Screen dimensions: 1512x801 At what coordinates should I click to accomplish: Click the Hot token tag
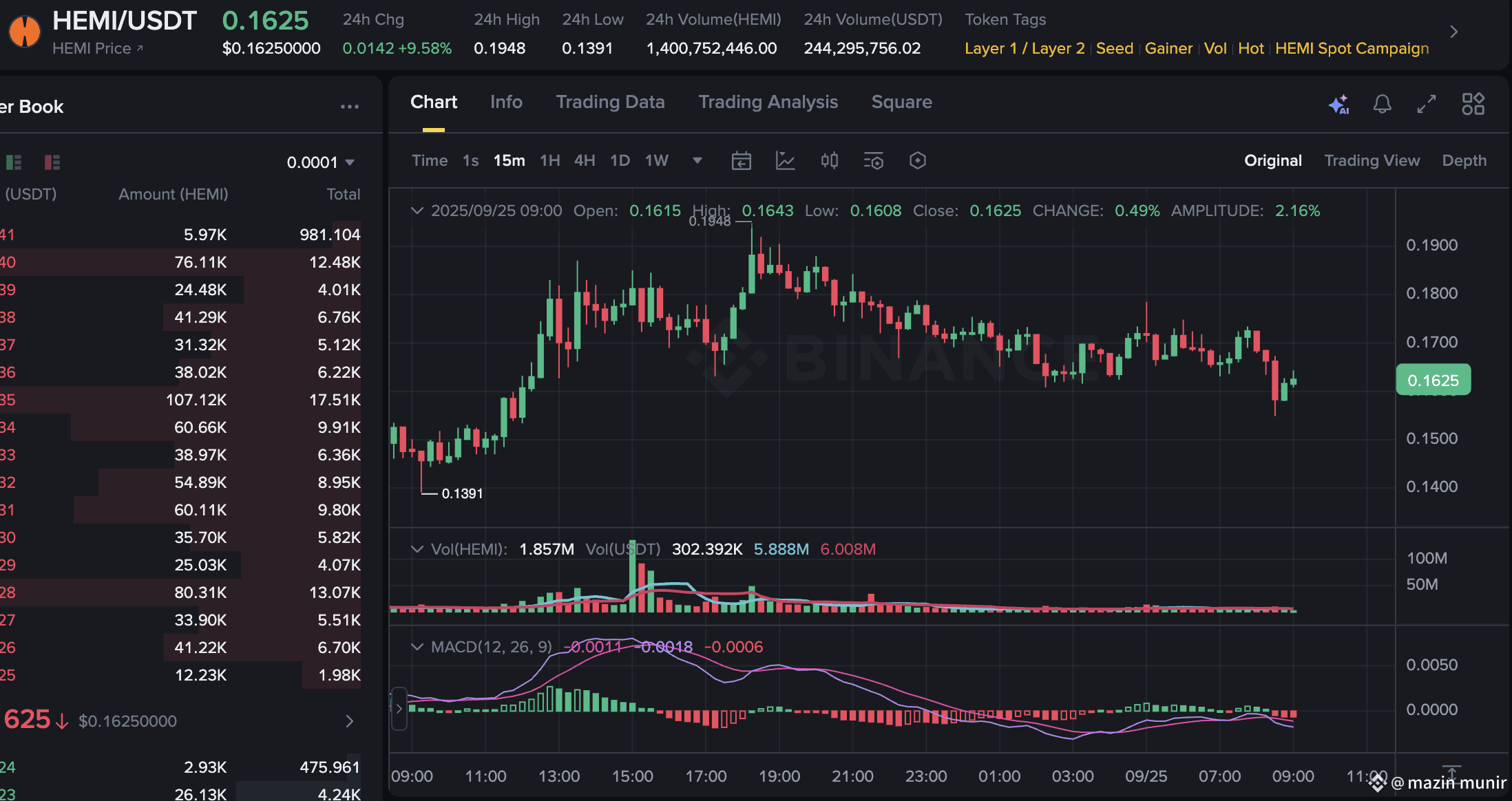point(1251,49)
